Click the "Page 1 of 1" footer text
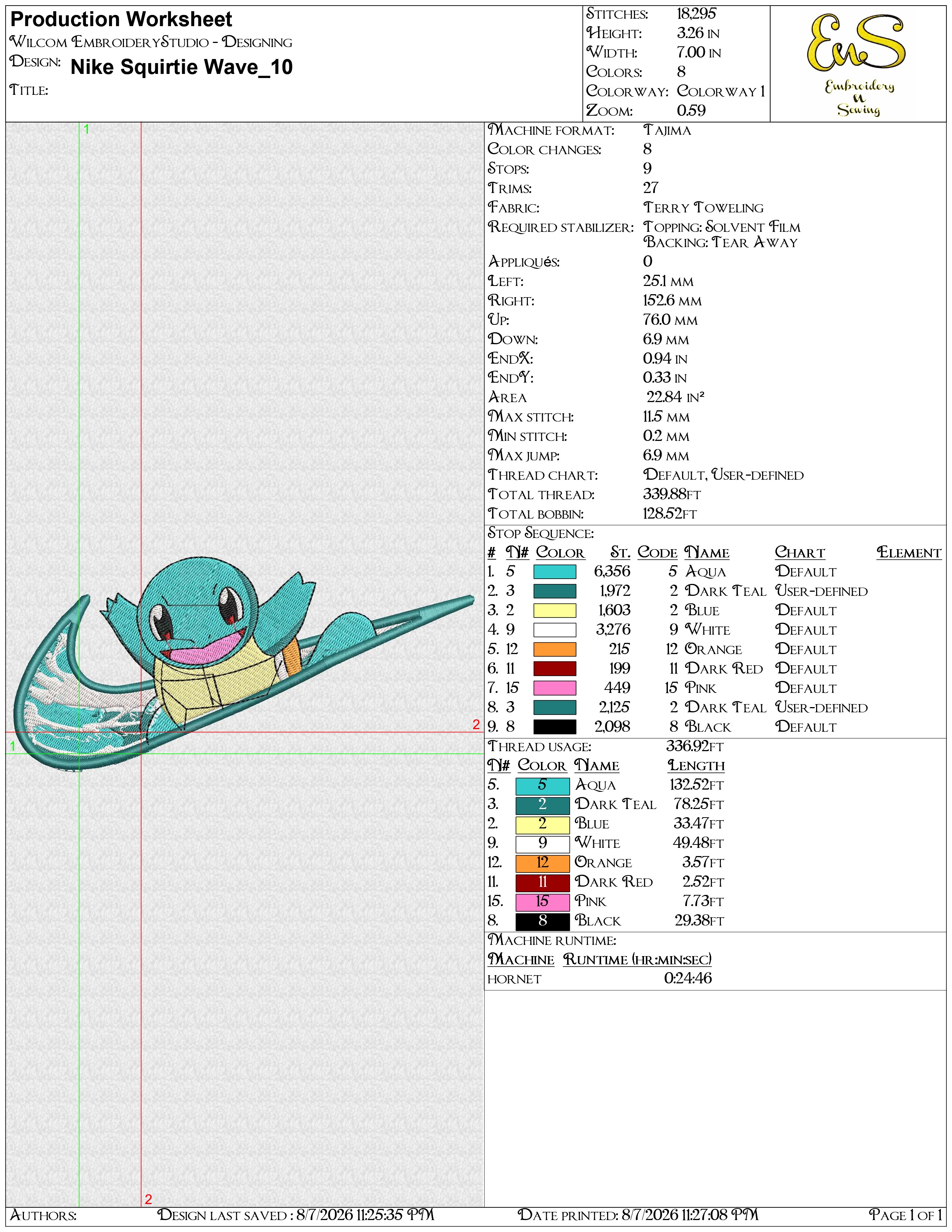The height and width of the screenshot is (1232, 952). pos(906,1216)
